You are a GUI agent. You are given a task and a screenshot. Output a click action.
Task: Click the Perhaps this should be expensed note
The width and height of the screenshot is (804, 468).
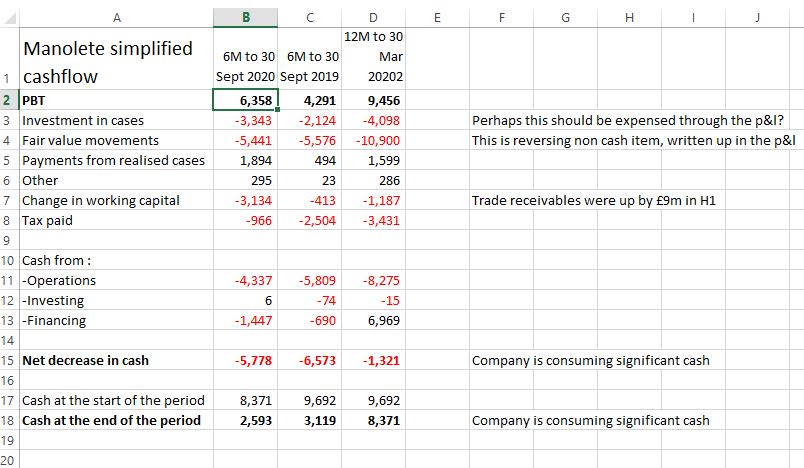(628, 120)
